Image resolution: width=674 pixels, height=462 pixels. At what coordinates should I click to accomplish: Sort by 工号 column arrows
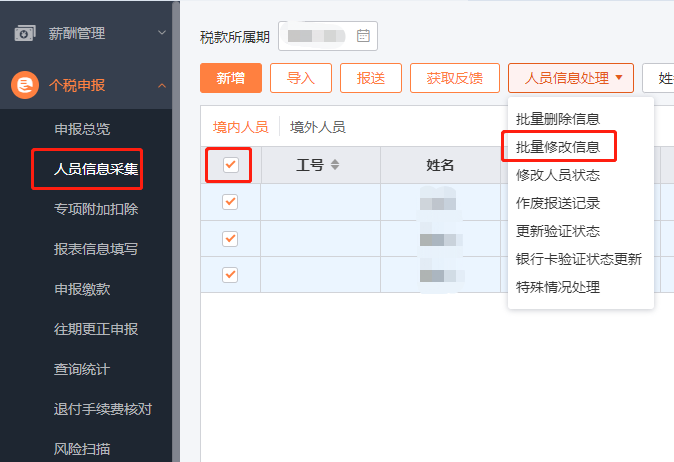click(335, 165)
